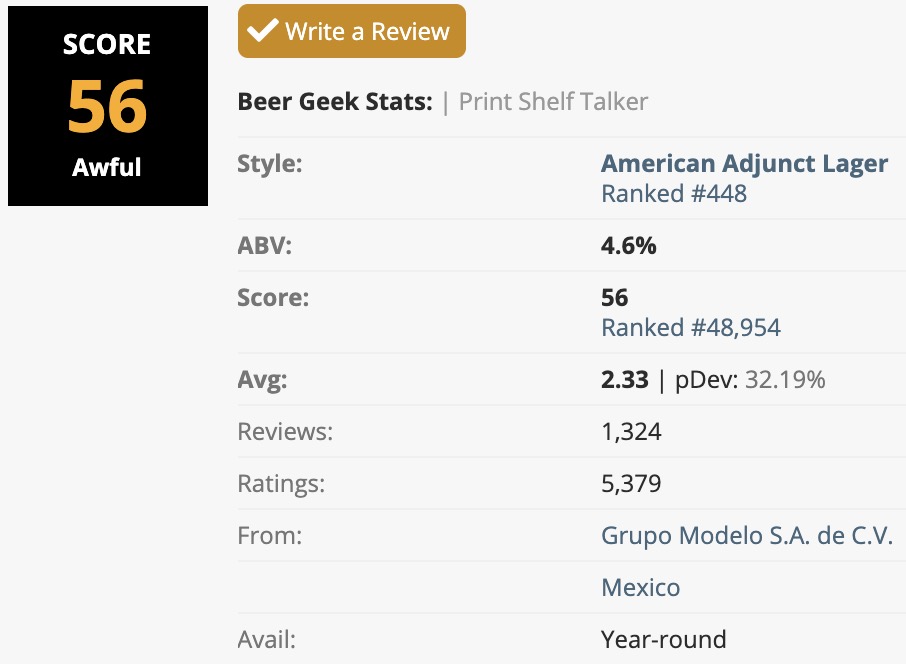Click the 2.33 average rating value
The width and height of the screenshot is (906, 664).
[x=624, y=380]
